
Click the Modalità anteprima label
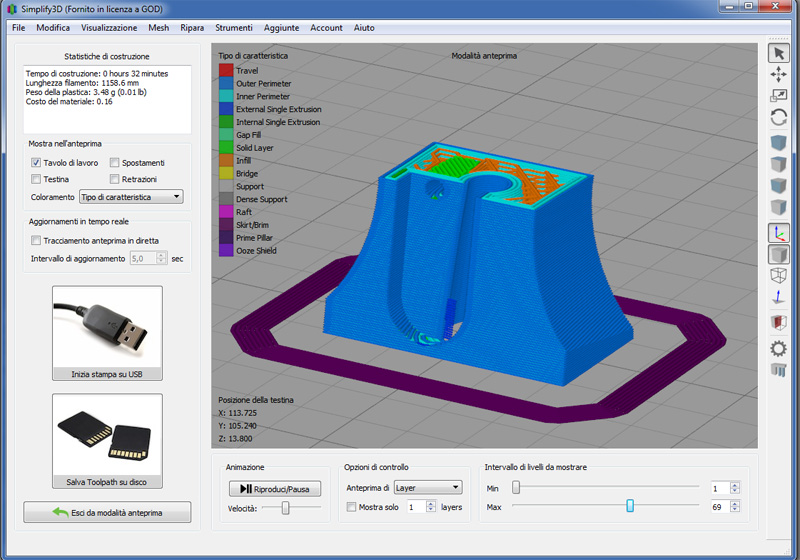pos(484,56)
